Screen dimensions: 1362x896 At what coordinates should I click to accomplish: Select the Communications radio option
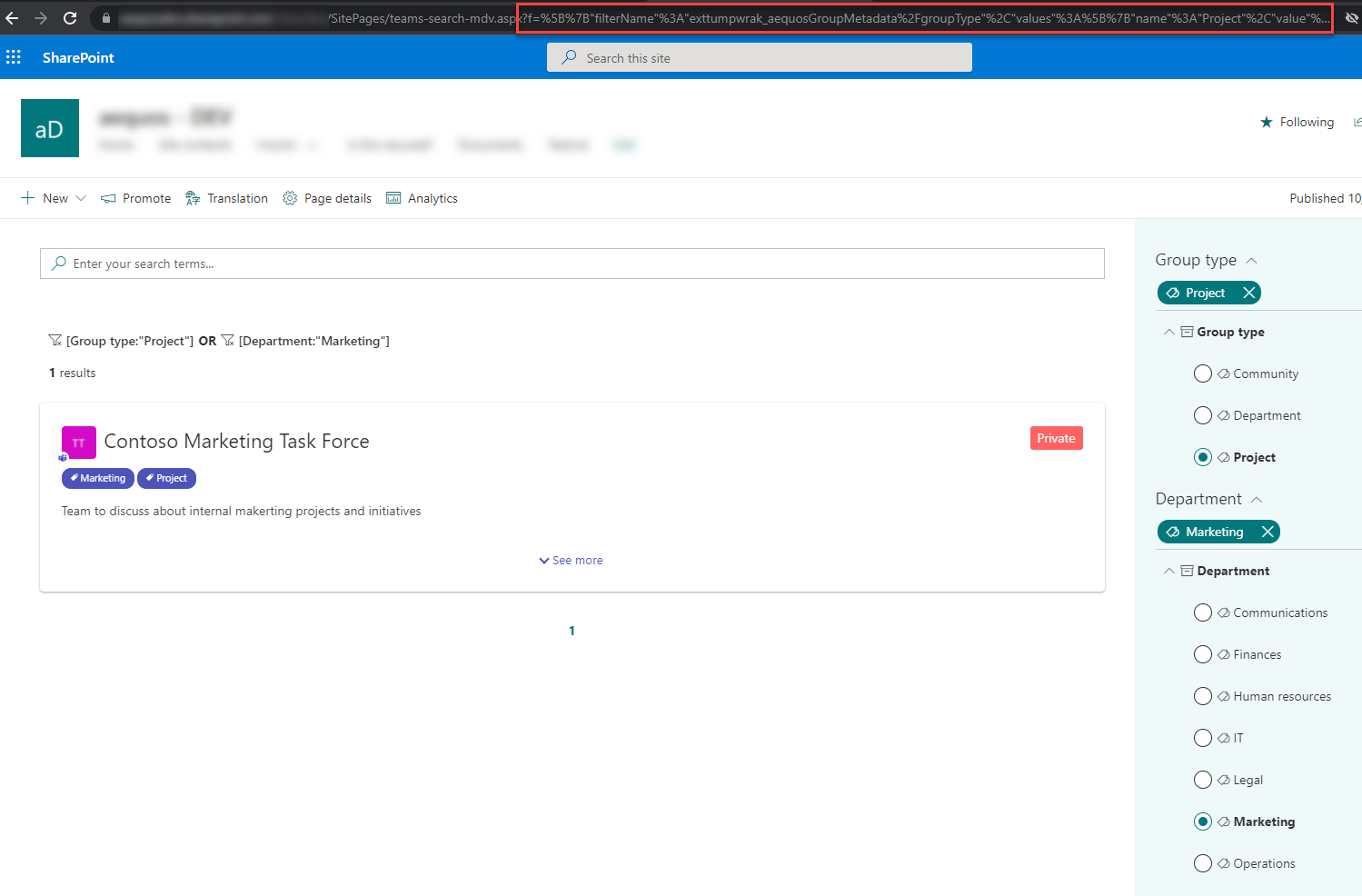click(1203, 612)
